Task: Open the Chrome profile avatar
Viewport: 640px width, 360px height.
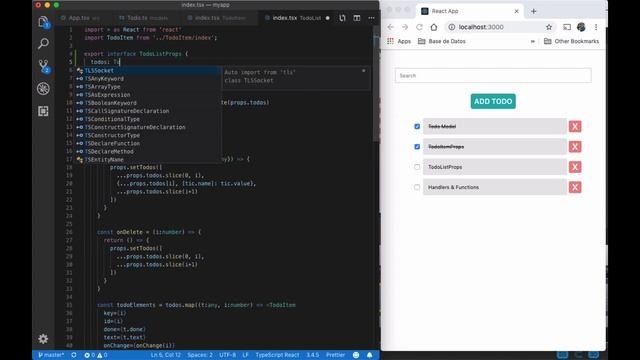Action: point(581,27)
